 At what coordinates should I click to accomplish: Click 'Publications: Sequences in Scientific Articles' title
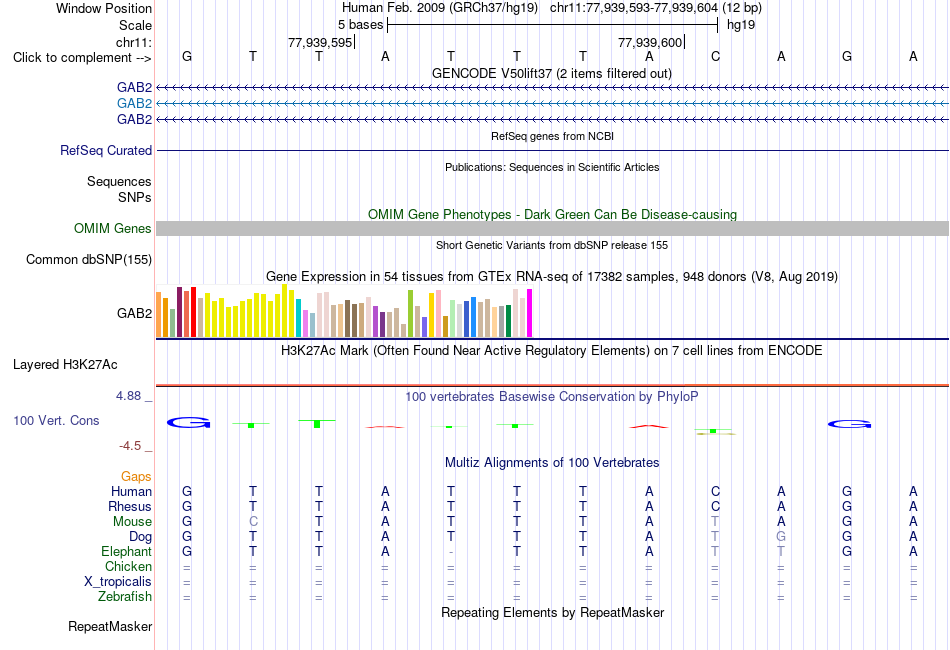pos(552,167)
